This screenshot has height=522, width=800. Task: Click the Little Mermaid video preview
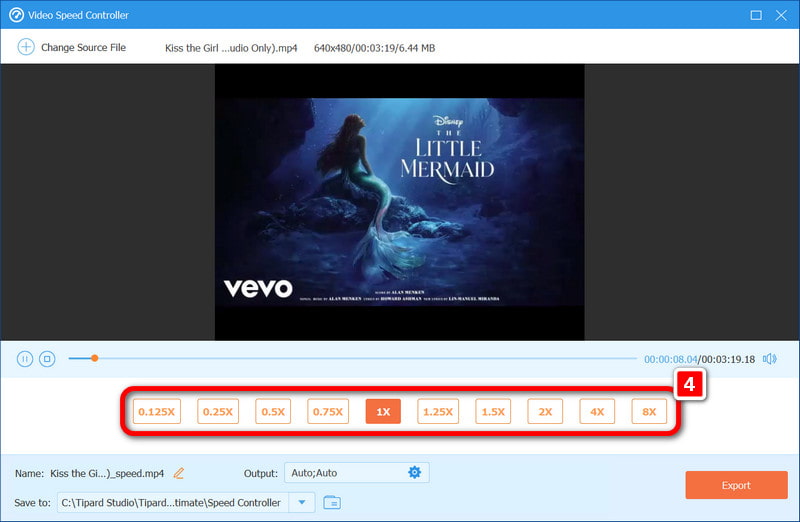(399, 202)
